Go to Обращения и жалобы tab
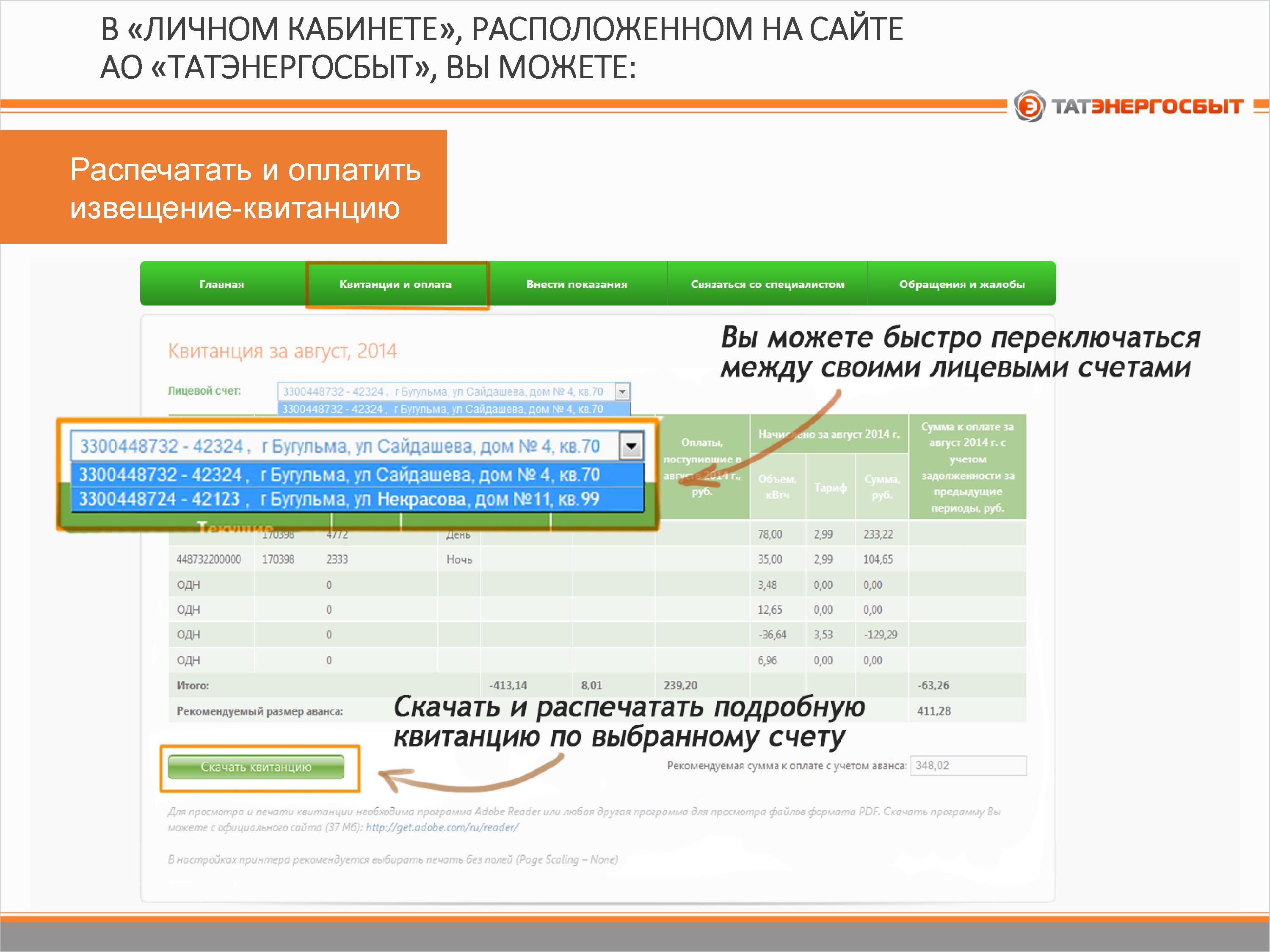Screen dimensions: 1270x952 (962, 284)
